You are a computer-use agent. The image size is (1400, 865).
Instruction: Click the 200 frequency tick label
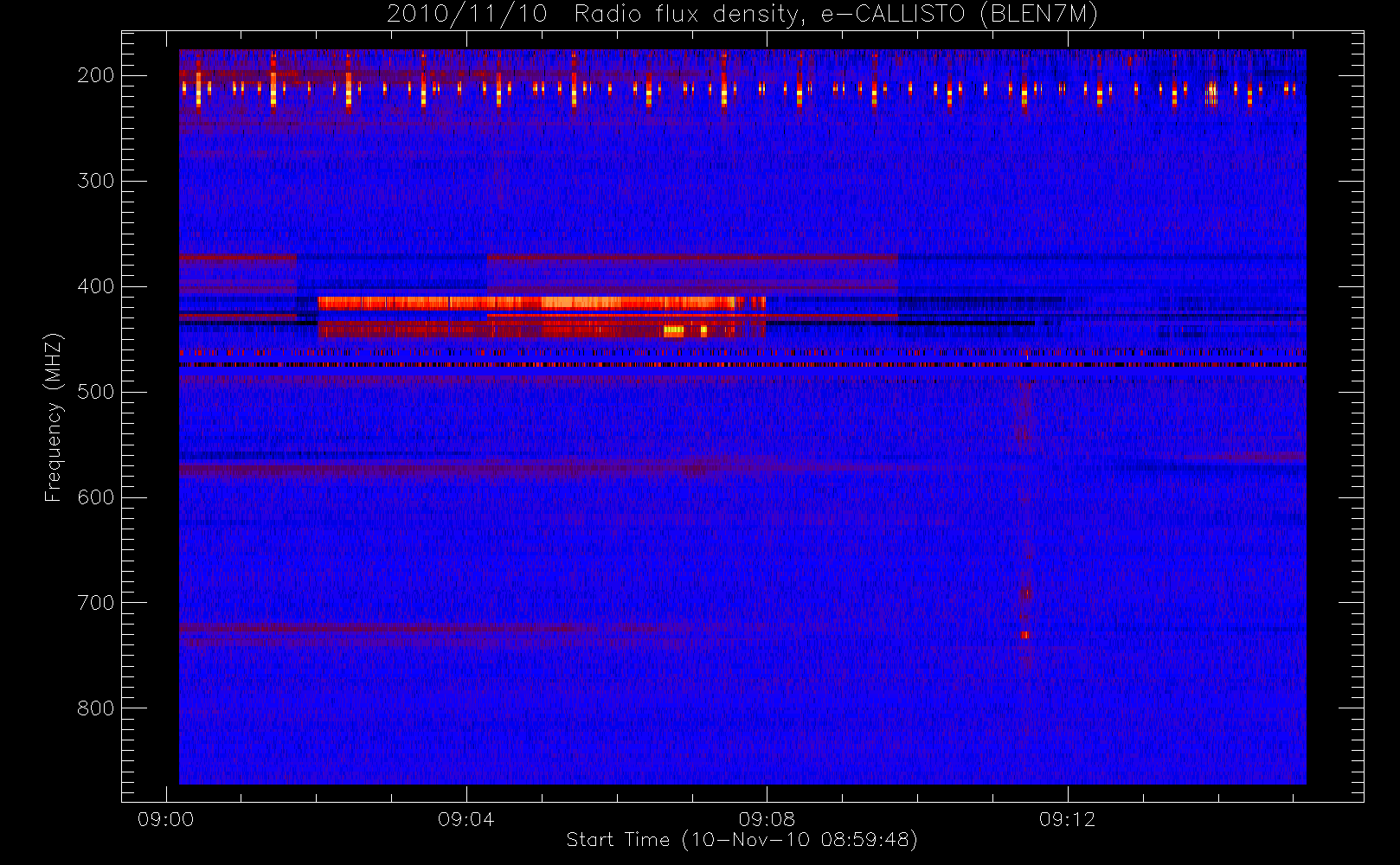coord(96,75)
